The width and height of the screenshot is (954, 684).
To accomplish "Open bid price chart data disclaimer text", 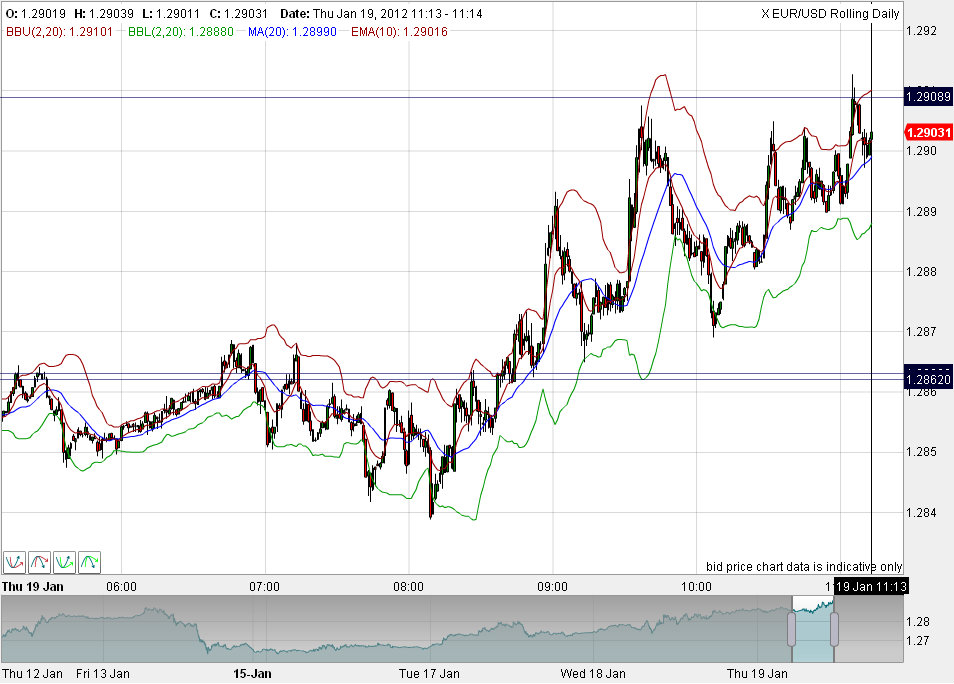I will pos(803,566).
